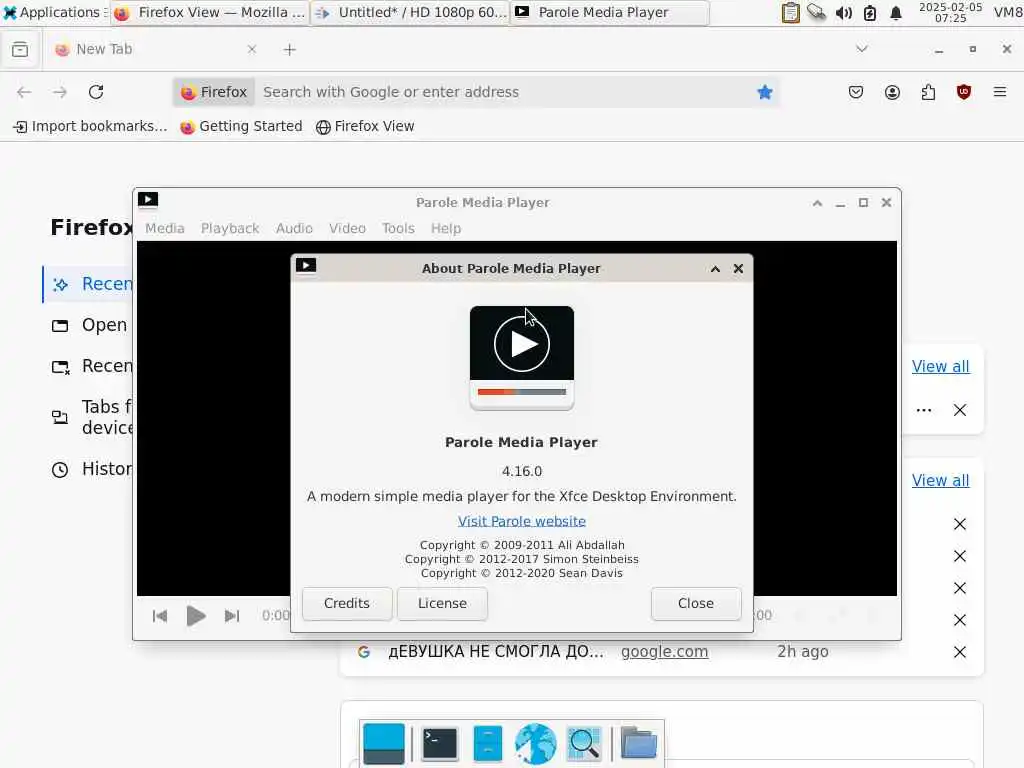
Task: Click Parole next track button
Action: [x=232, y=616]
